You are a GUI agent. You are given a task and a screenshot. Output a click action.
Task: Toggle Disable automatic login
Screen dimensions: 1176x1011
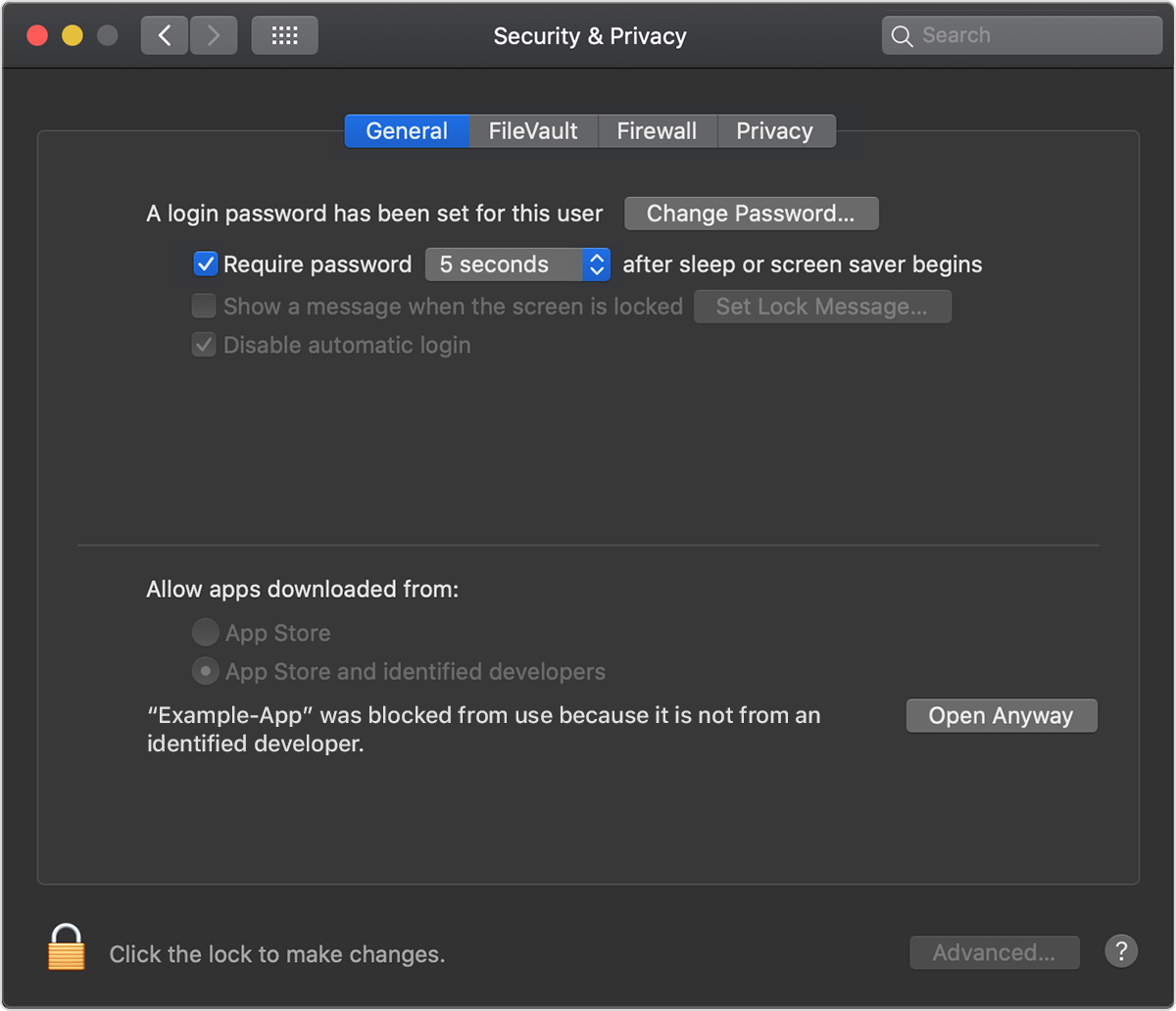(x=203, y=344)
